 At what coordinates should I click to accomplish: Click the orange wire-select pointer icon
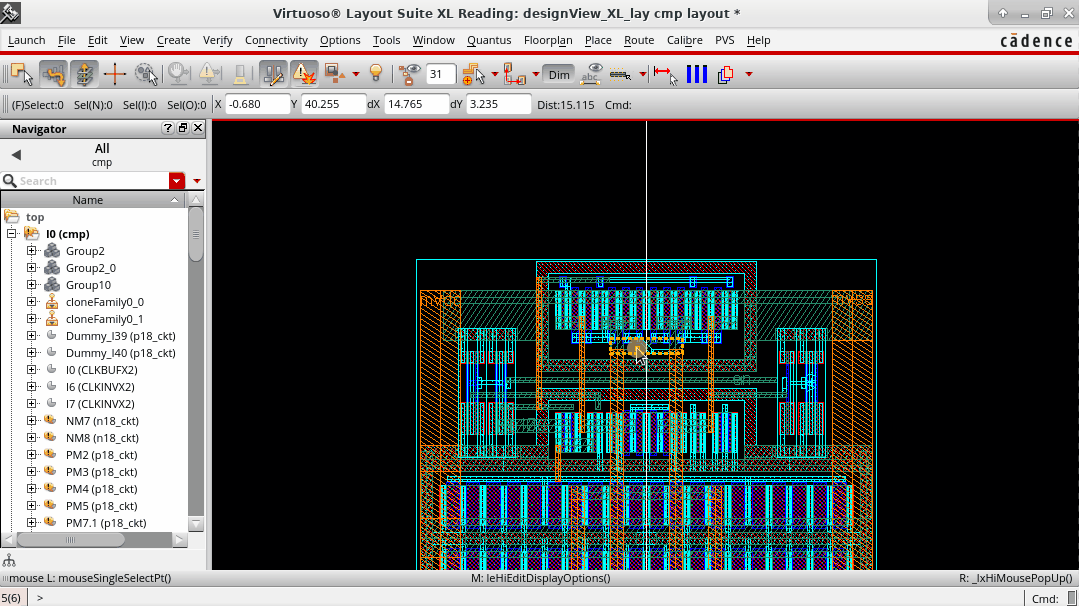pyautogui.click(x=473, y=74)
